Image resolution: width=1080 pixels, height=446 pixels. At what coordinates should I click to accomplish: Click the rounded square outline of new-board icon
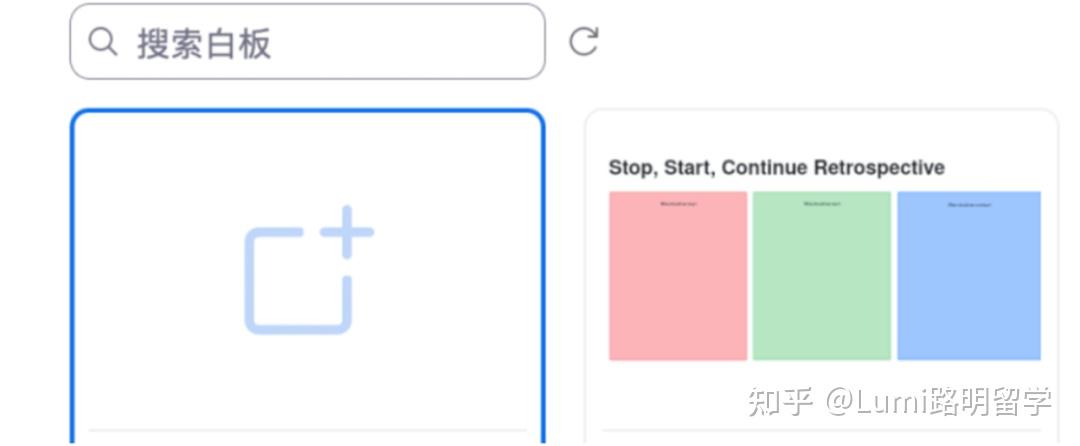point(298,281)
